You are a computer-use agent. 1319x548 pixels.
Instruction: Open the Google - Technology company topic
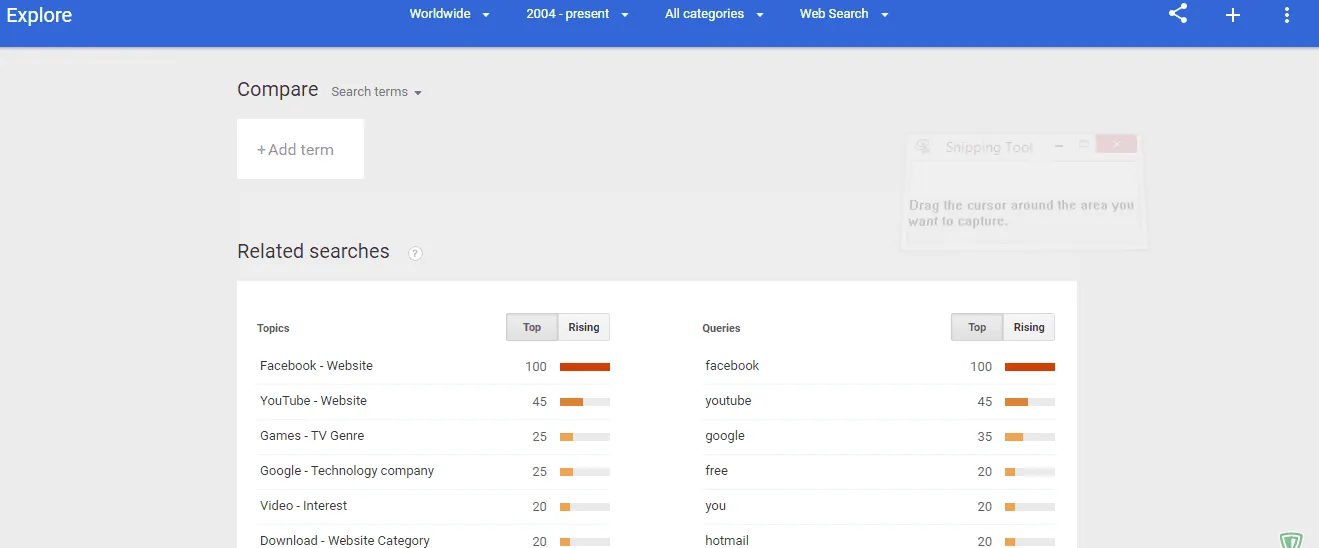point(347,471)
